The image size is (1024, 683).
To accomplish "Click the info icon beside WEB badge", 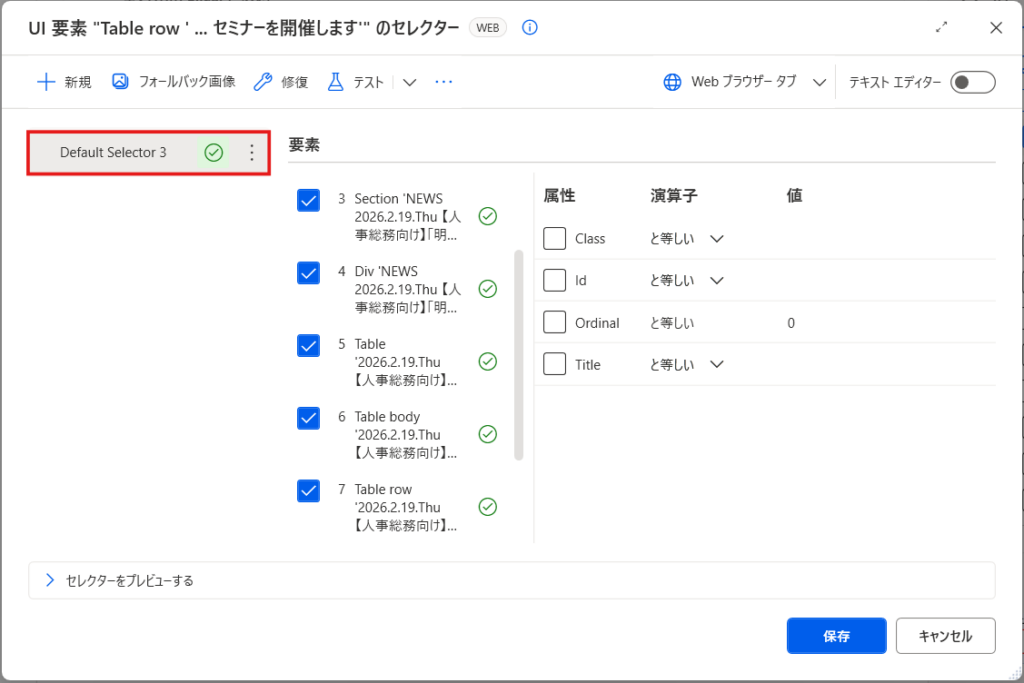I will (530, 28).
